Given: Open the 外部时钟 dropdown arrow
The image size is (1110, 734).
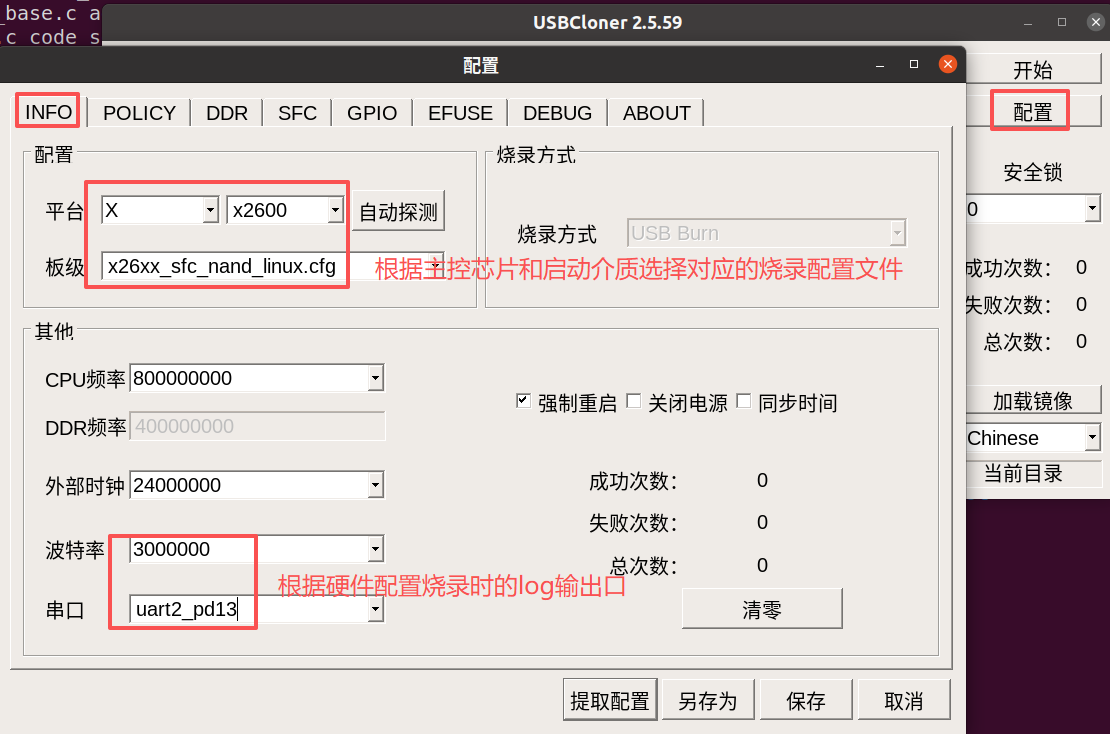Looking at the screenshot, I should [376, 485].
